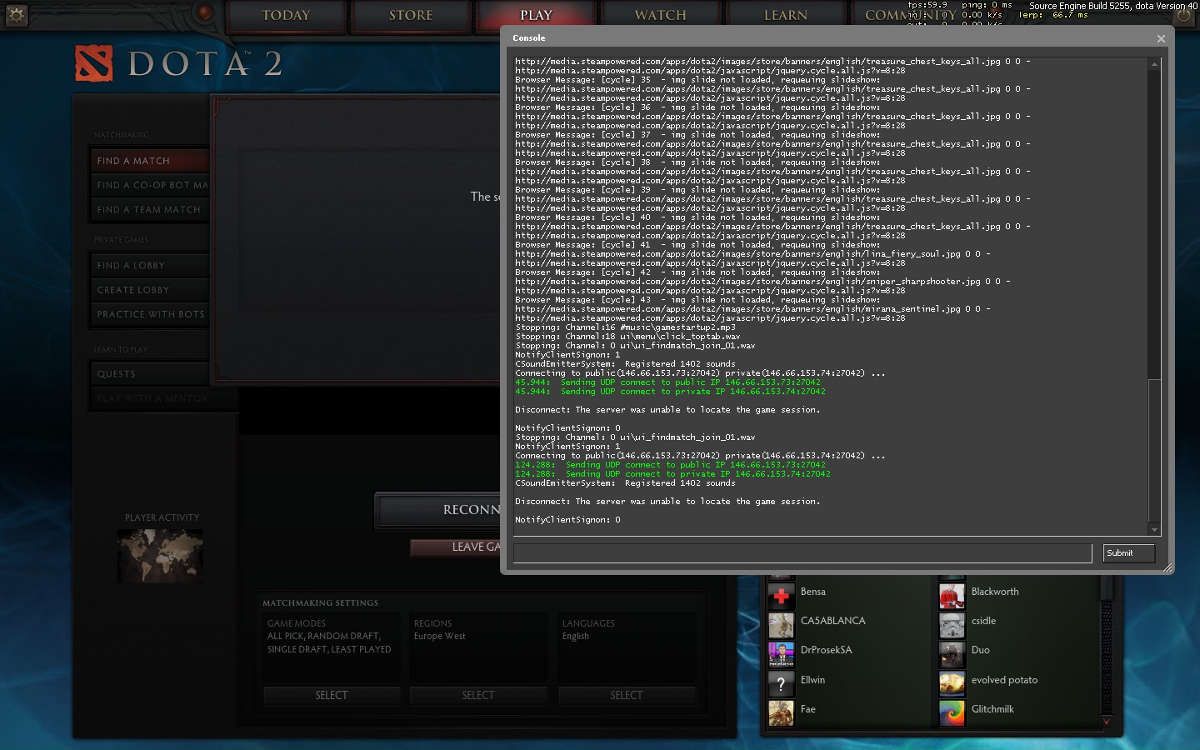The width and height of the screenshot is (1200, 750).
Task: Click Select under Regions
Action: 478,695
